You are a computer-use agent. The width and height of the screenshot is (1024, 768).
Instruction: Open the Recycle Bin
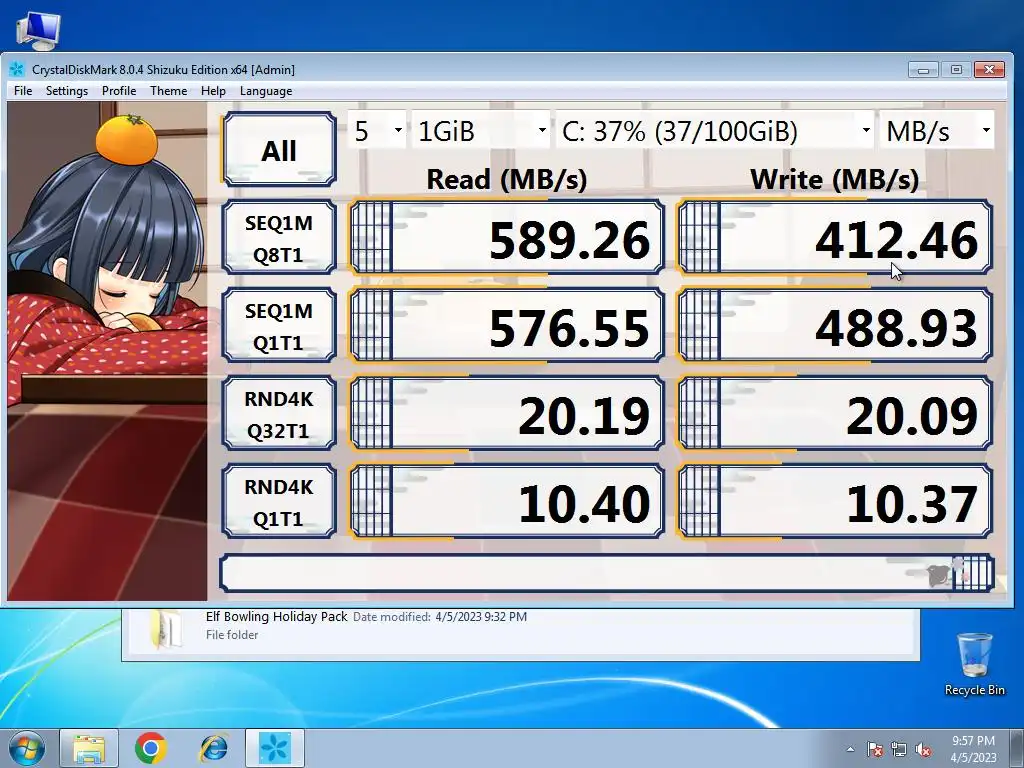(974, 665)
